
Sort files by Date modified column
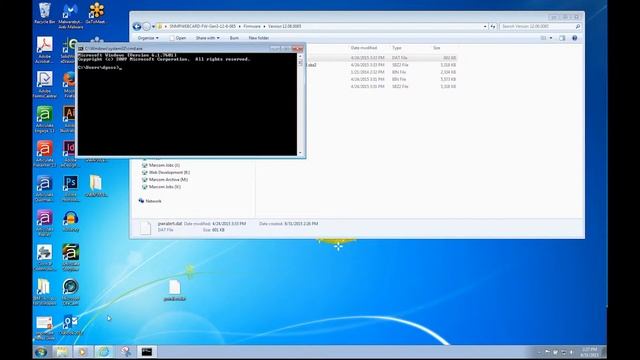[x=364, y=48]
